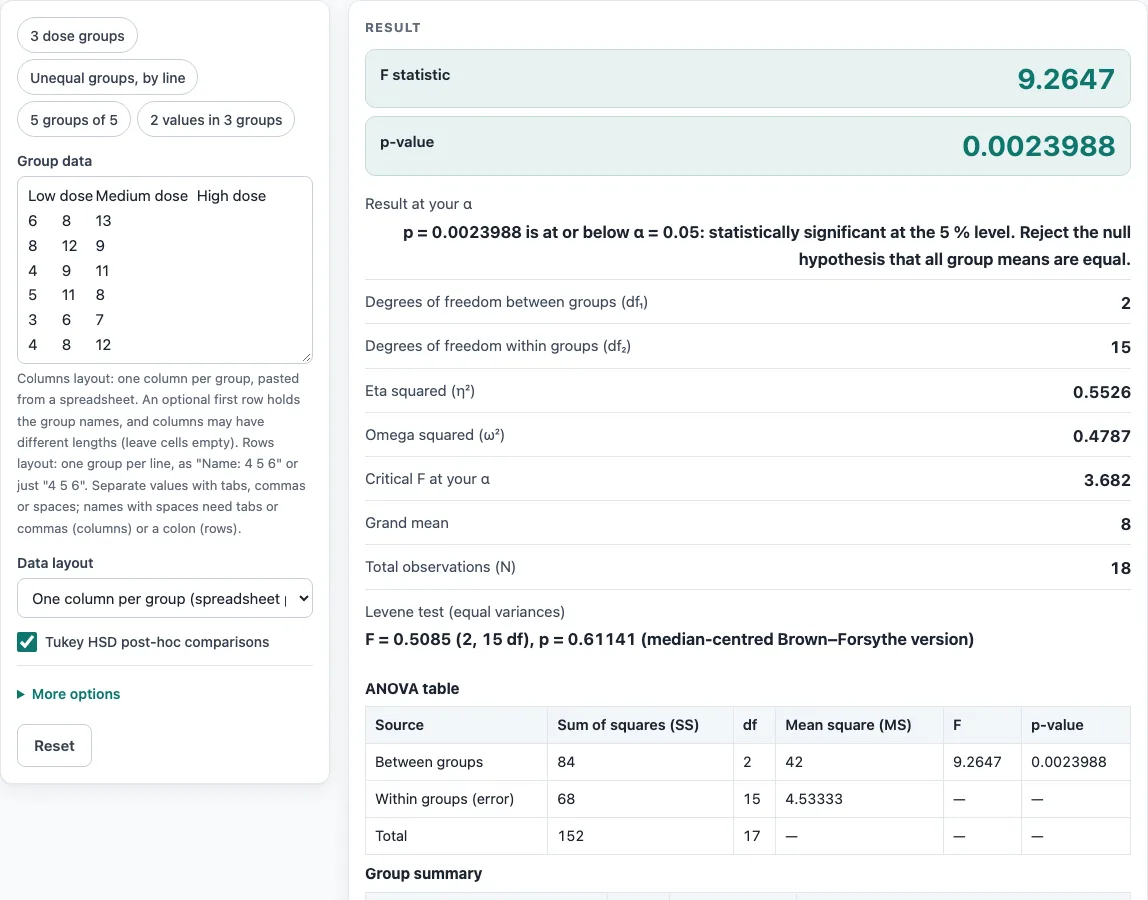Click the 'ANOVA table' heading
The width and height of the screenshot is (1148, 900).
[x=411, y=688]
